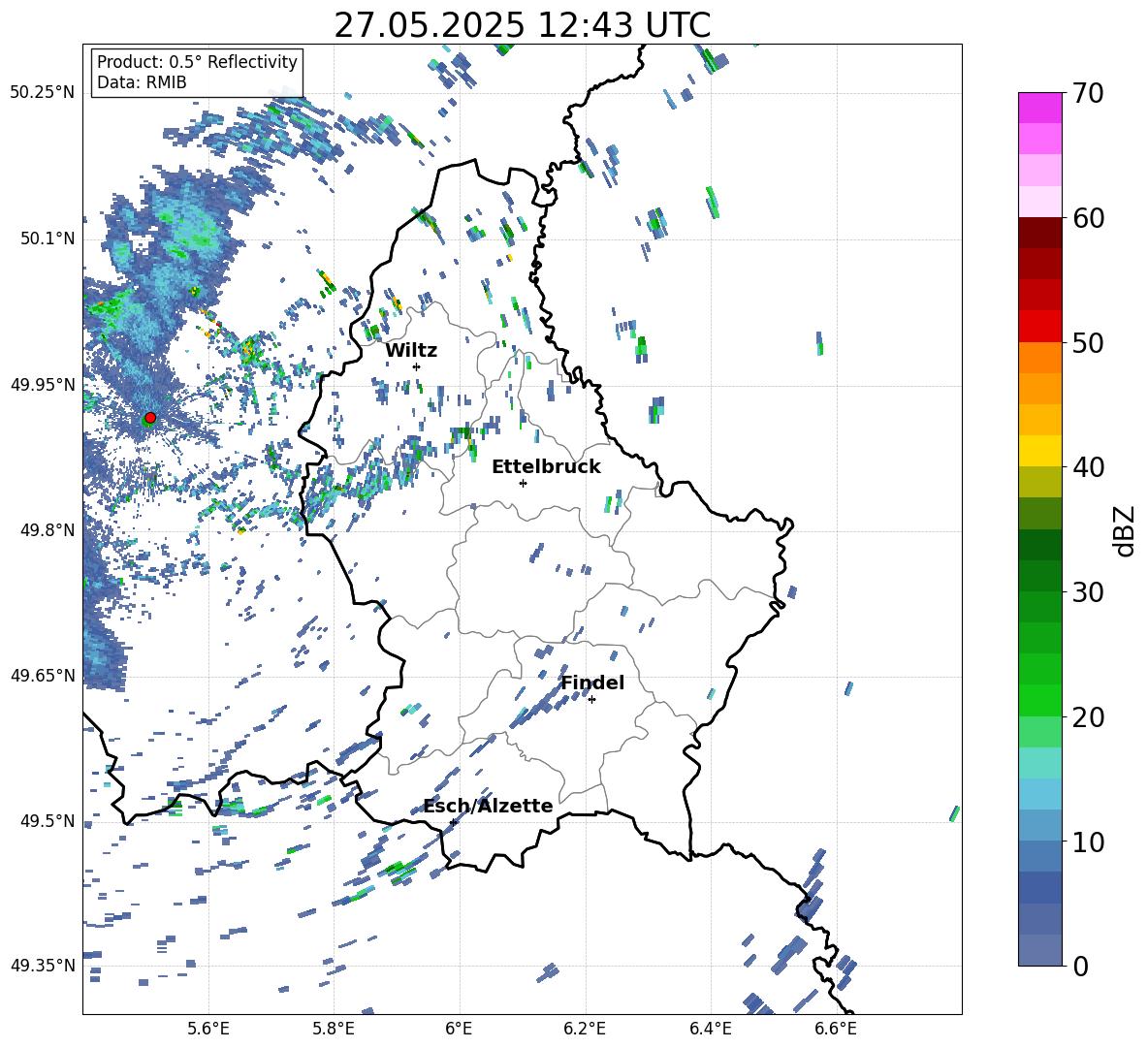Image resolution: width=1148 pixels, height=1048 pixels.
Task: Click the 49.8°N latitude label
Action: pos(47,530)
